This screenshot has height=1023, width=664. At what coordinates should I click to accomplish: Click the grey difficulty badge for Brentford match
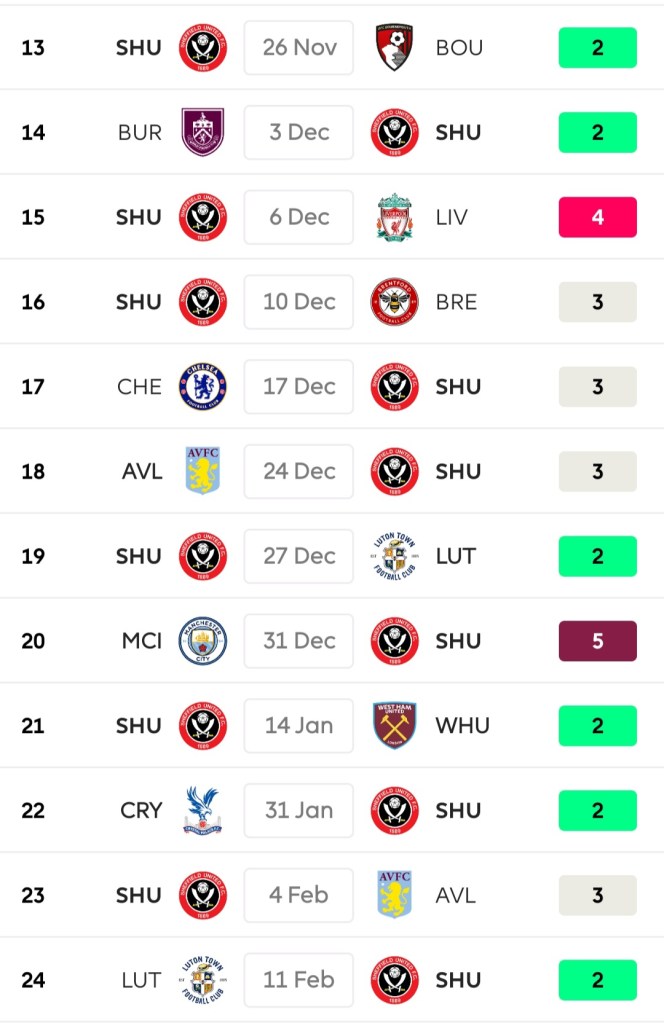(597, 302)
